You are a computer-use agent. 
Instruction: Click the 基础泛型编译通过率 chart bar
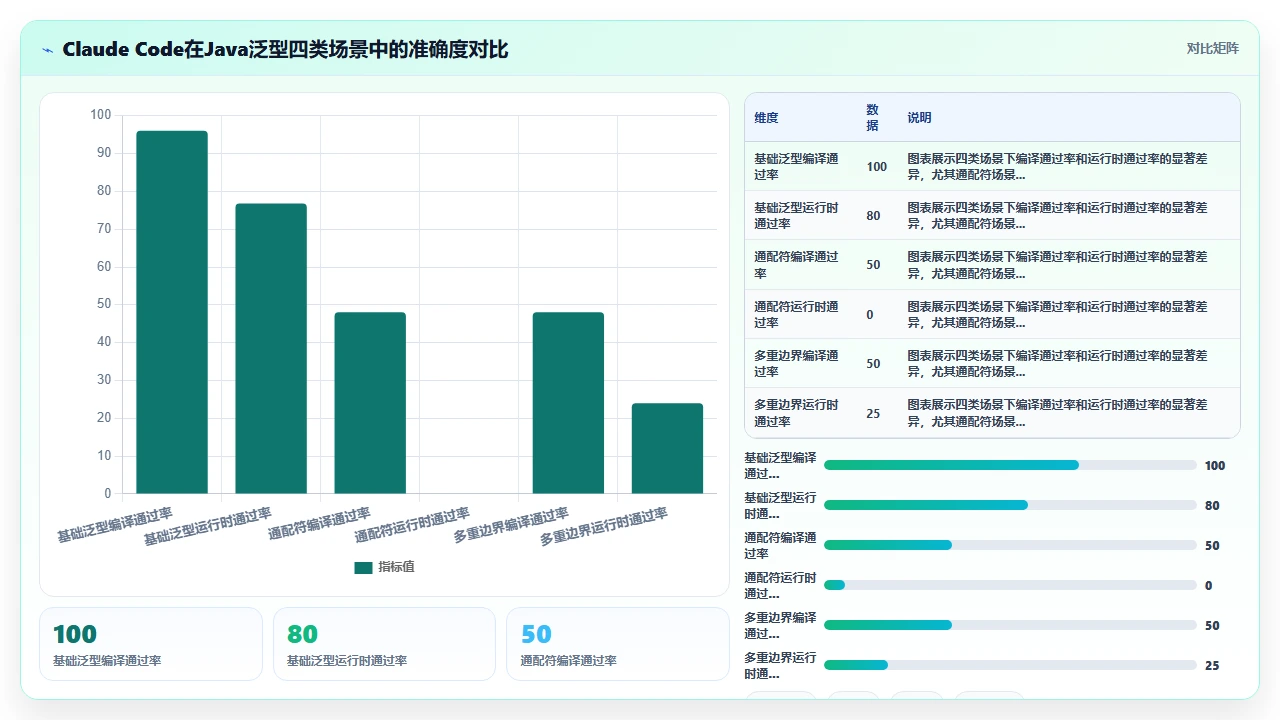pyautogui.click(x=172, y=312)
